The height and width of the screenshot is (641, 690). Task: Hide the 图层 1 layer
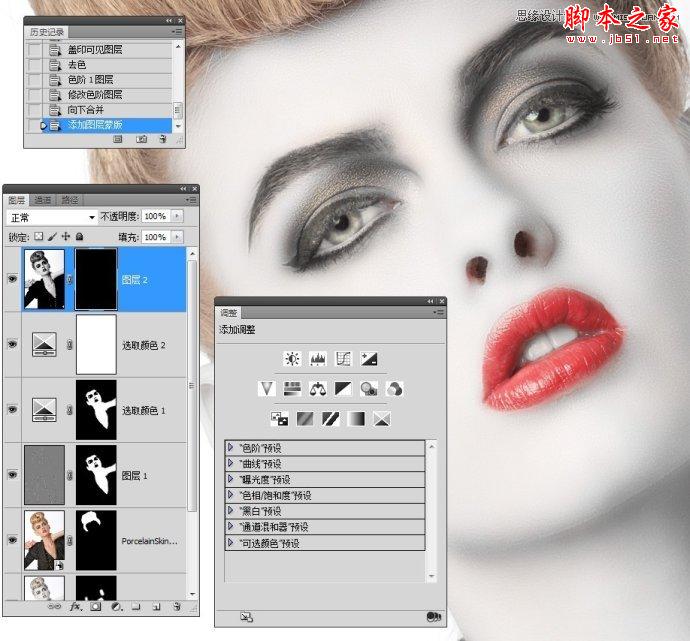(12, 475)
